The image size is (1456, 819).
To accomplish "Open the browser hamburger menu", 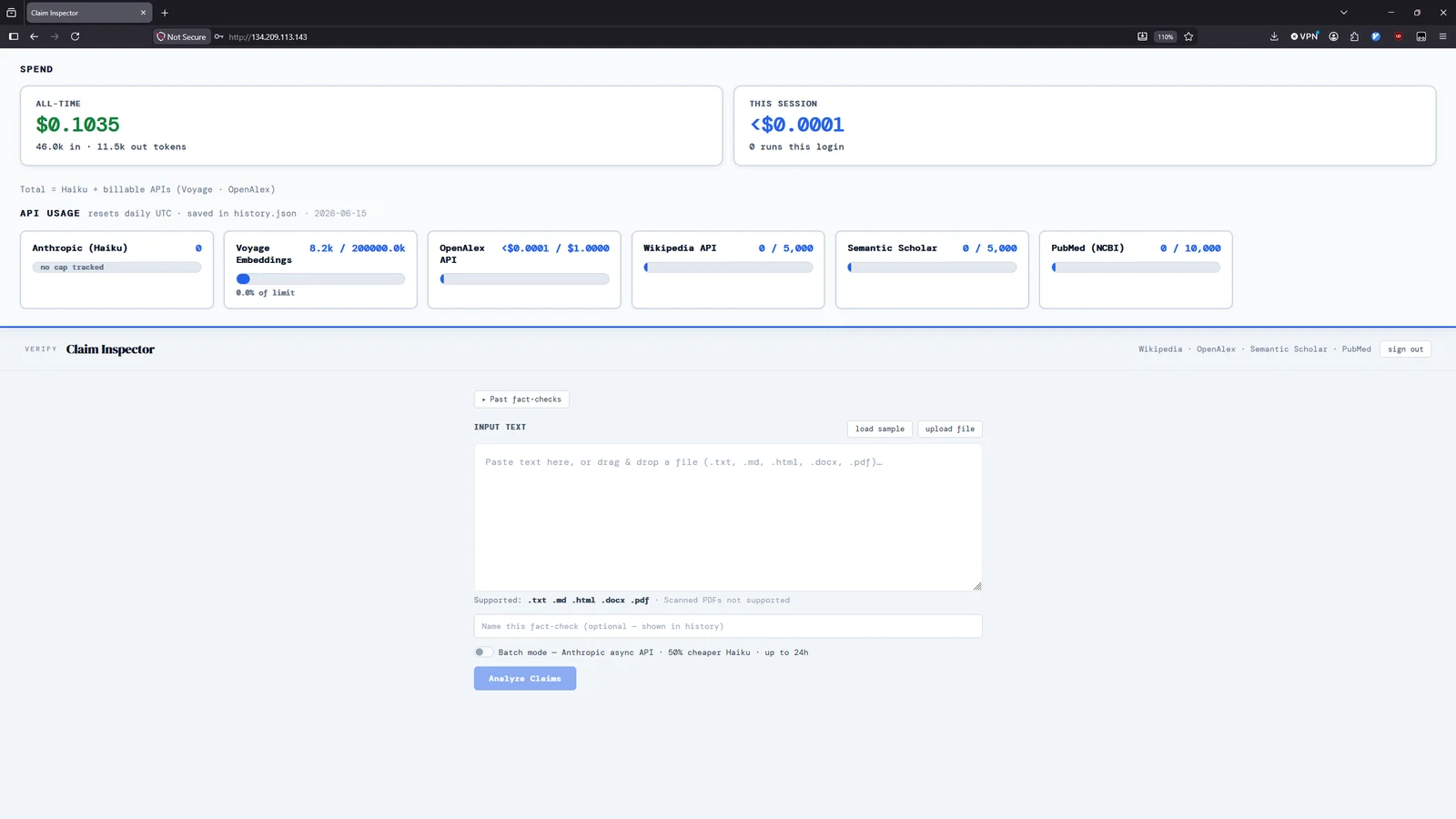I will (1442, 36).
